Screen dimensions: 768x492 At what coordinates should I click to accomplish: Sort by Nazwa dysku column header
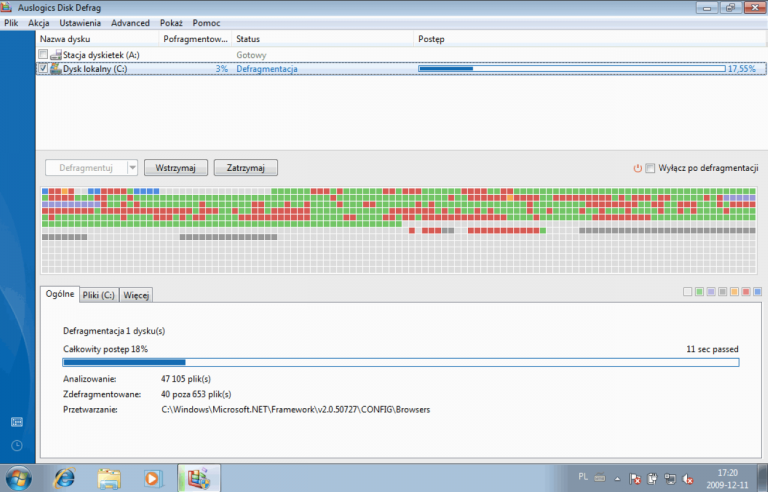(97, 39)
